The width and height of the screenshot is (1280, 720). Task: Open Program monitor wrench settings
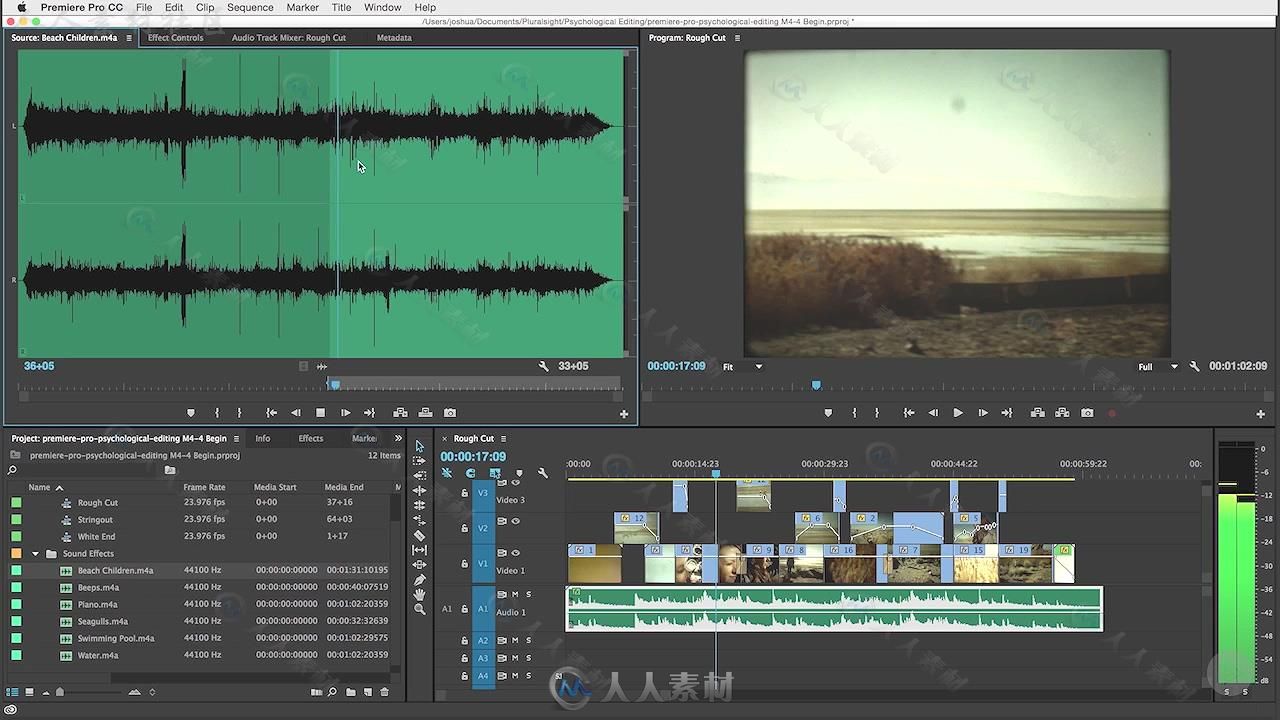point(1194,366)
